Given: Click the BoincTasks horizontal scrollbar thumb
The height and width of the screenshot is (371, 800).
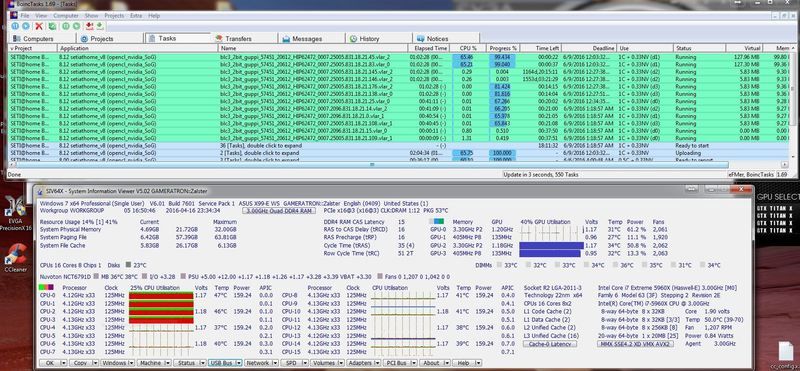Looking at the screenshot, I should [372, 165].
